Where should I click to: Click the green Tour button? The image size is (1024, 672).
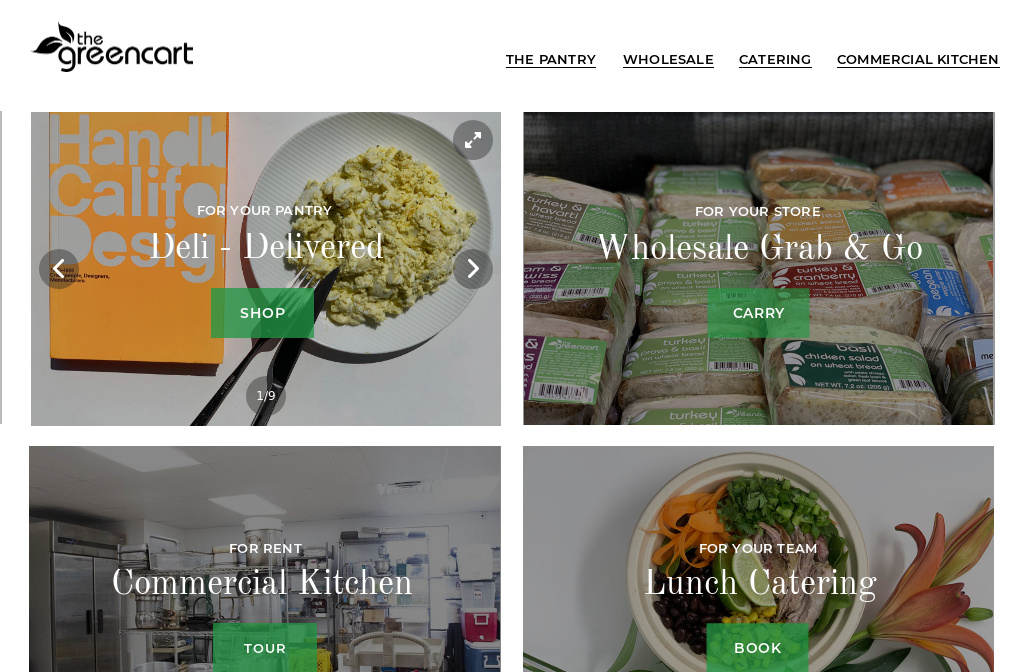tap(264, 647)
